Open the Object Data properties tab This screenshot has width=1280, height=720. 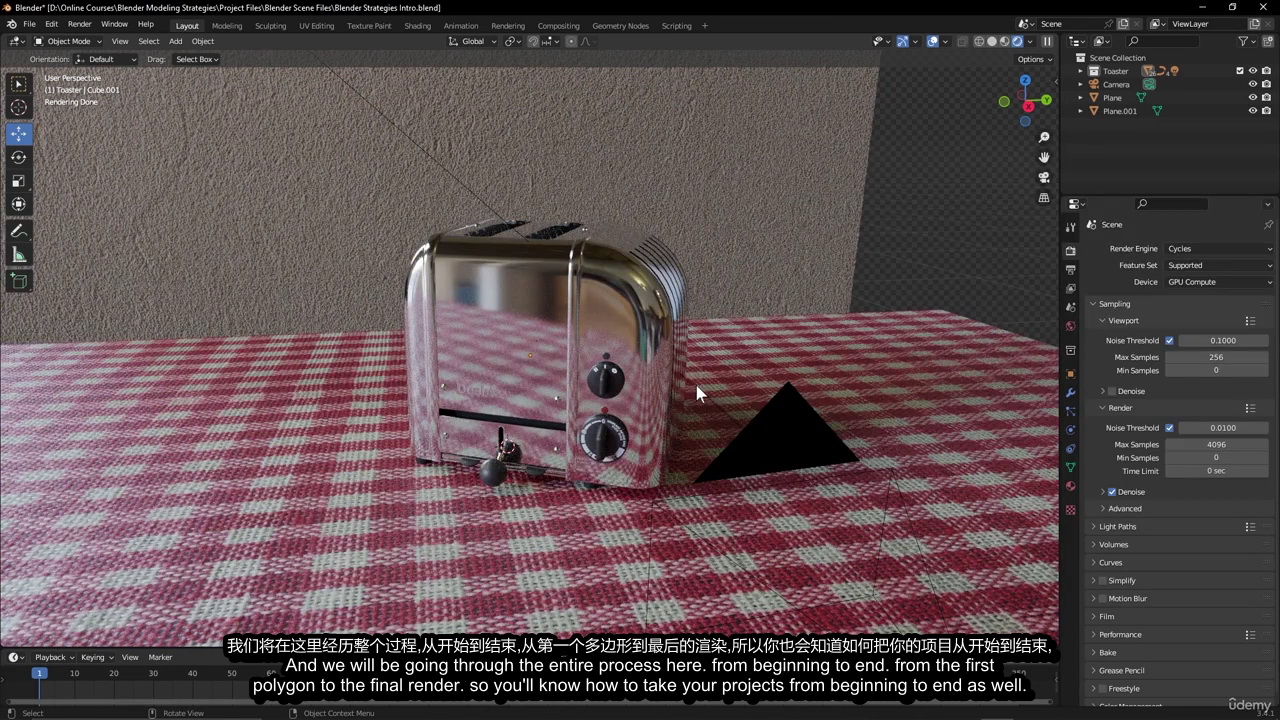[1071, 467]
